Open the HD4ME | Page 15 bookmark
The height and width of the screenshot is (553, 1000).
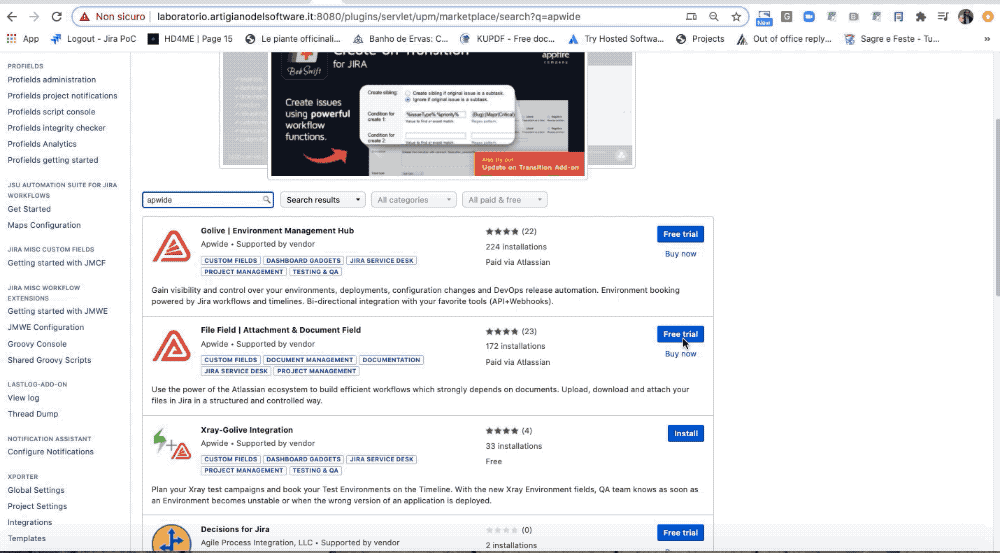coord(190,39)
